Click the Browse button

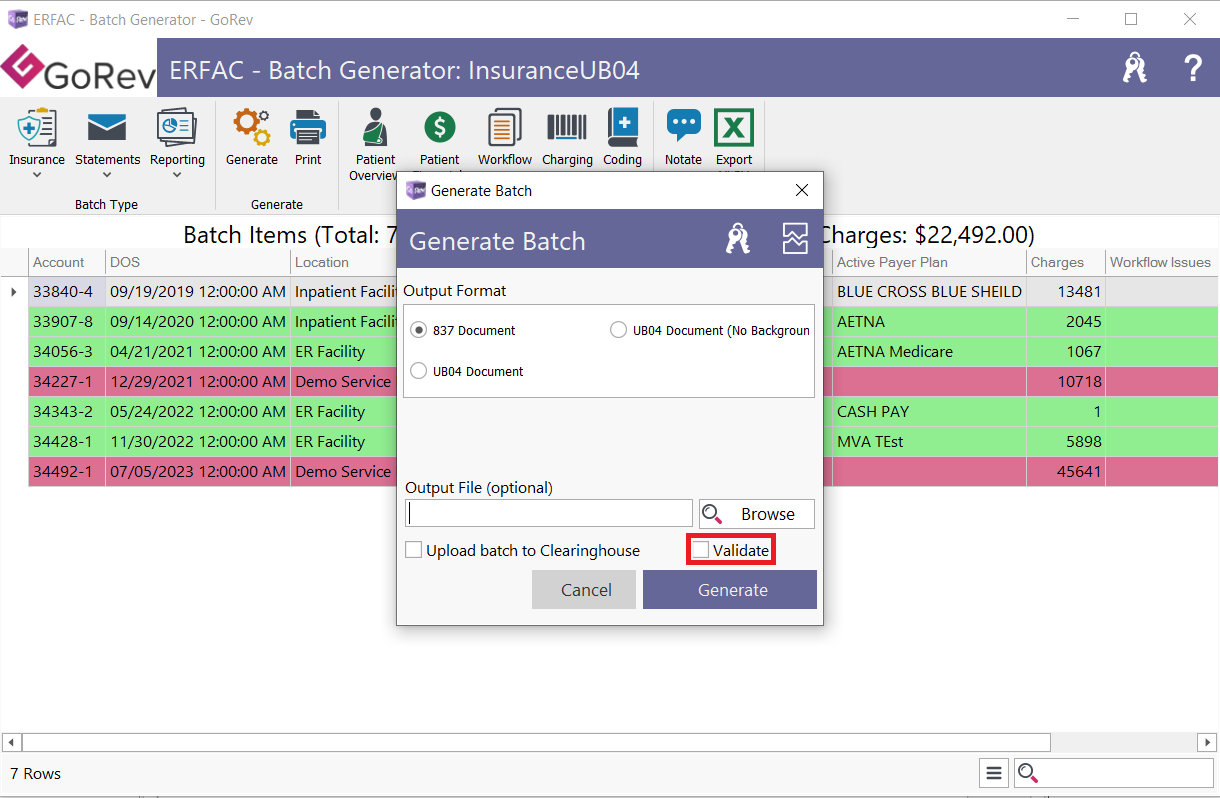[x=757, y=514]
